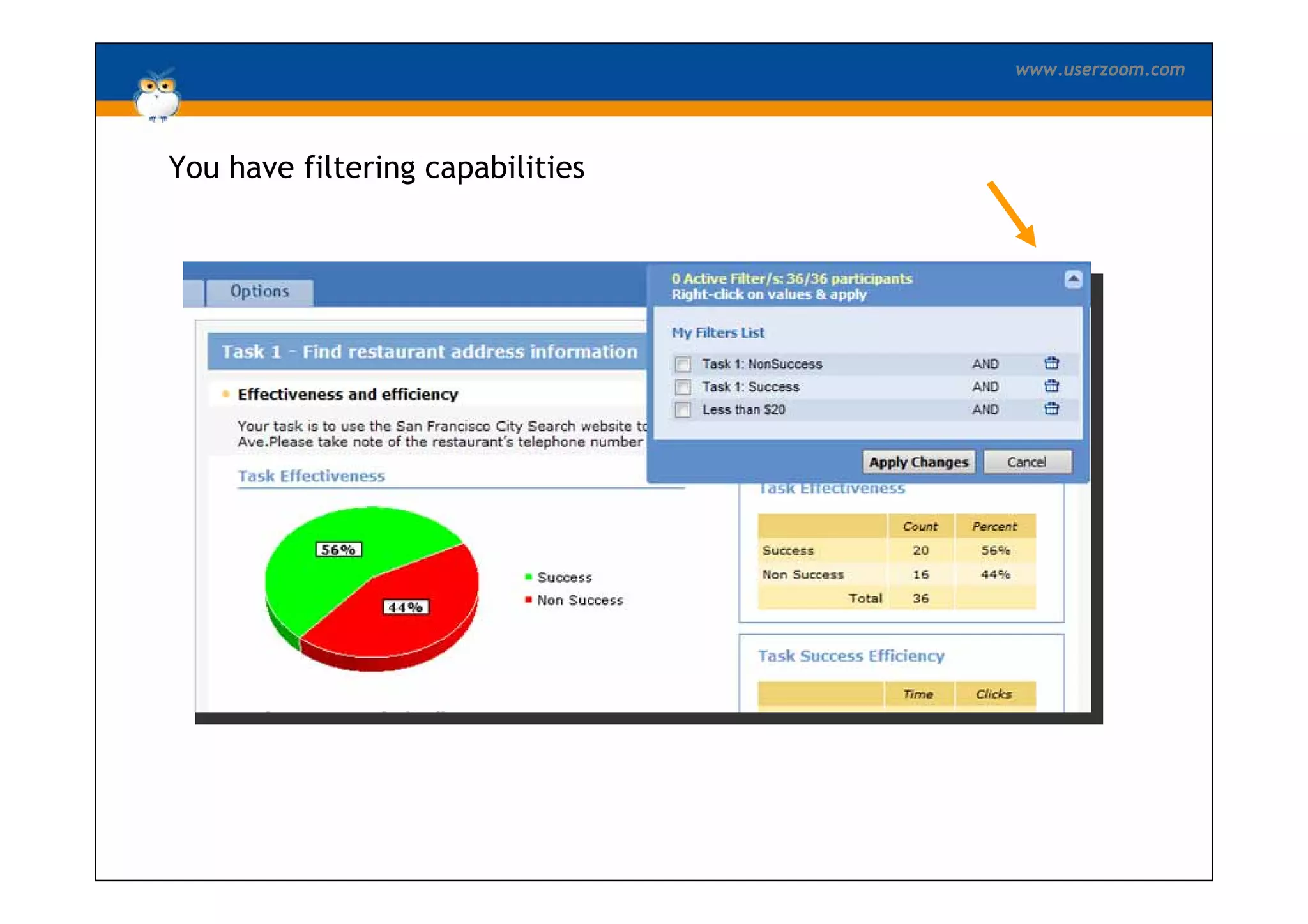The image size is (1308, 924).
Task: Open the Options tab
Action: (259, 292)
